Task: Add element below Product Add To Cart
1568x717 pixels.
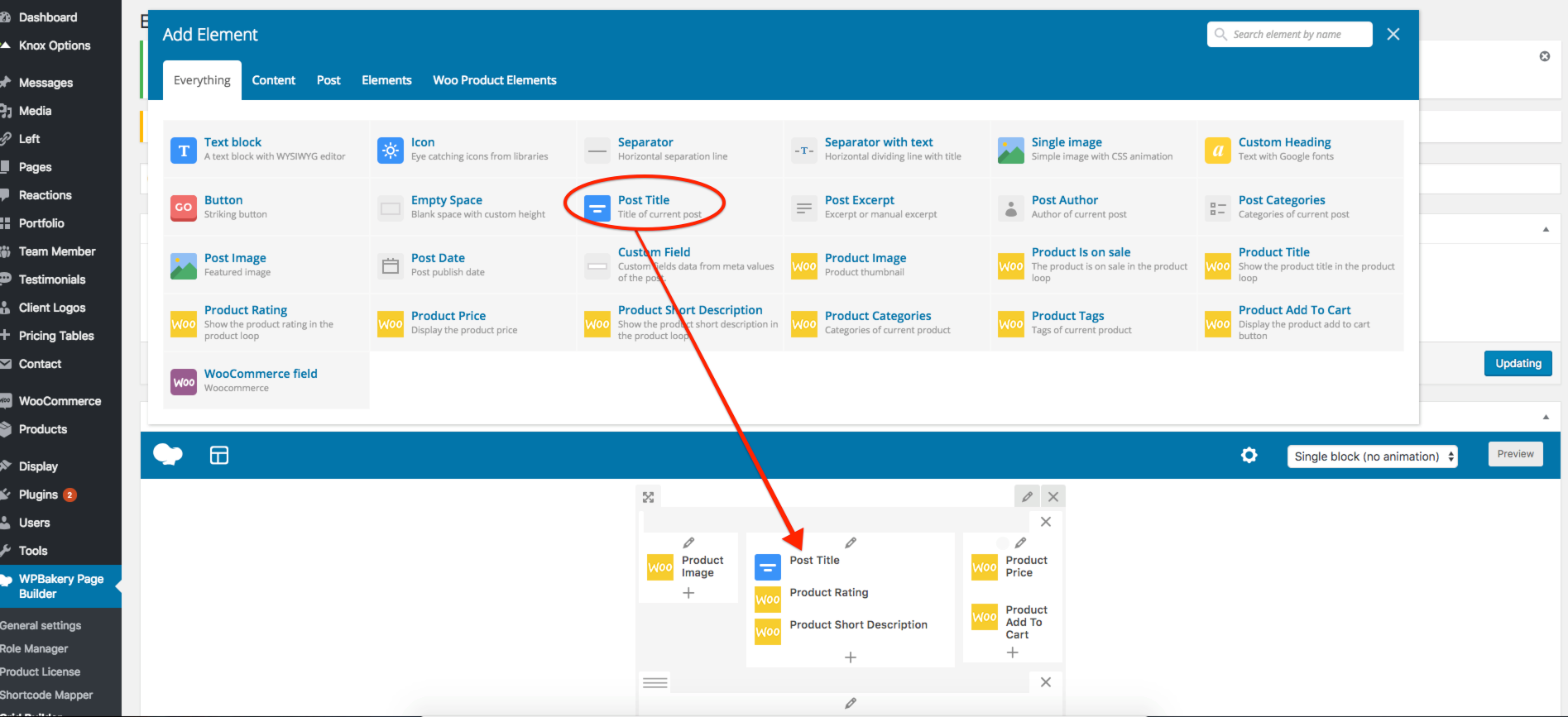Action: (1013, 652)
